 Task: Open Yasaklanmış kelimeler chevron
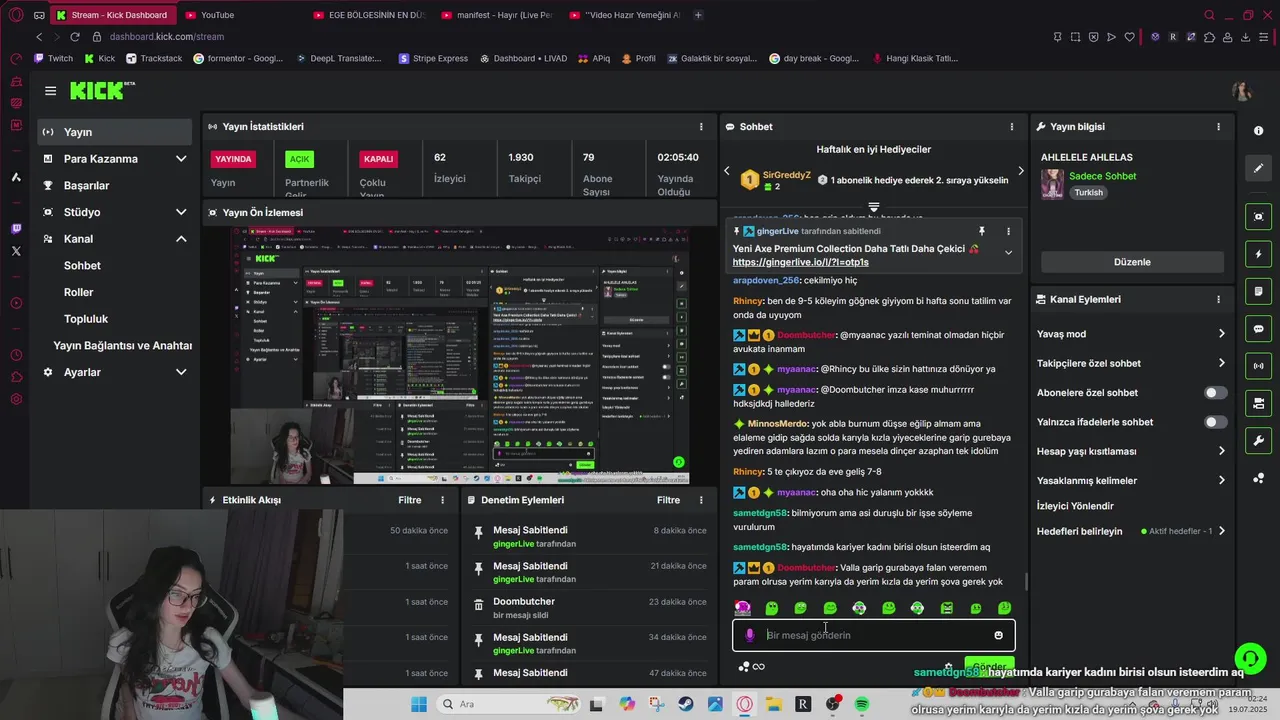[x=1221, y=480]
